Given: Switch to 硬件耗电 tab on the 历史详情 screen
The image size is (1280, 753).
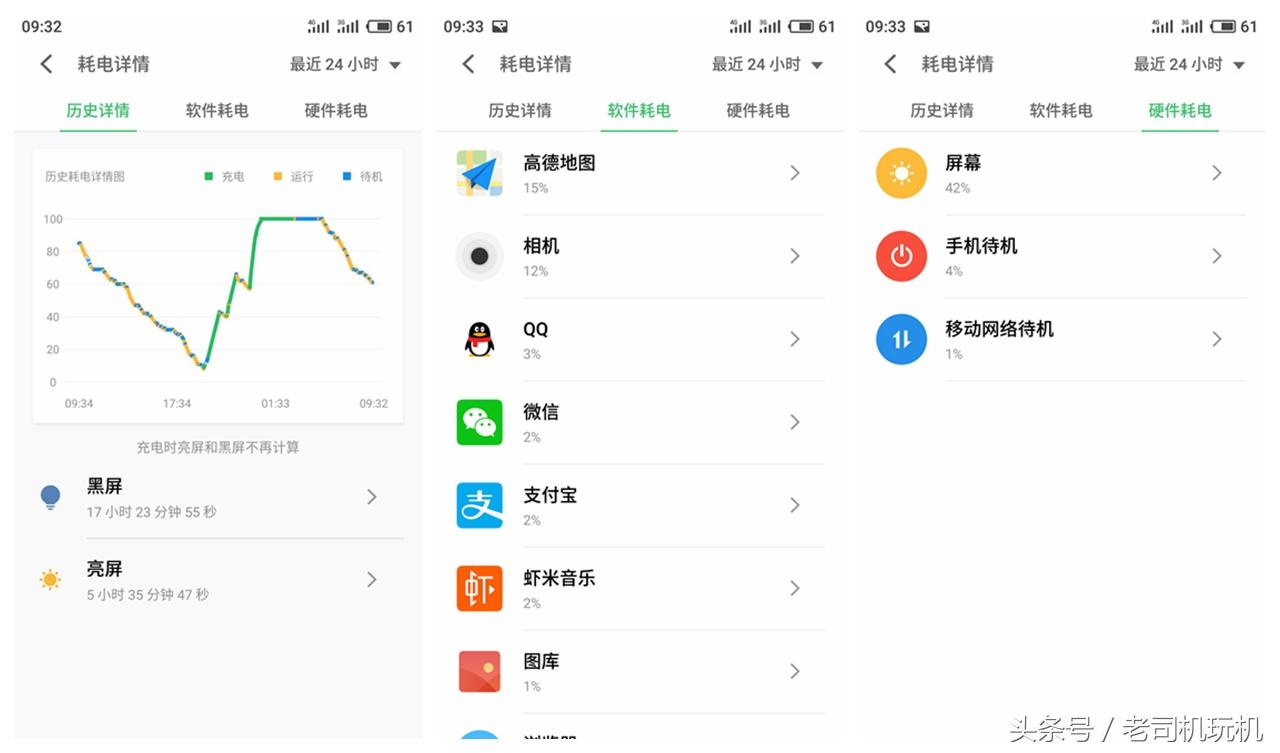Looking at the screenshot, I should point(336,110).
